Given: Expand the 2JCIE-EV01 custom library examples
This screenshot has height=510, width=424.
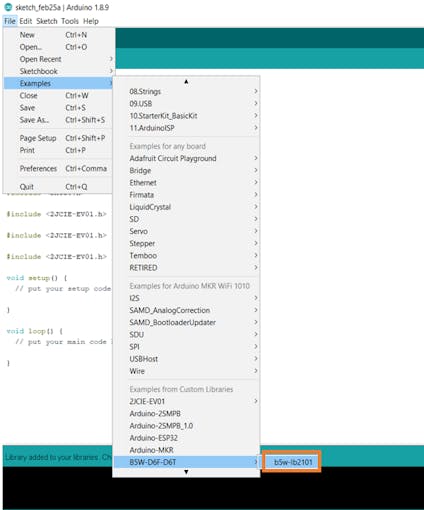Looking at the screenshot, I should (x=186, y=401).
